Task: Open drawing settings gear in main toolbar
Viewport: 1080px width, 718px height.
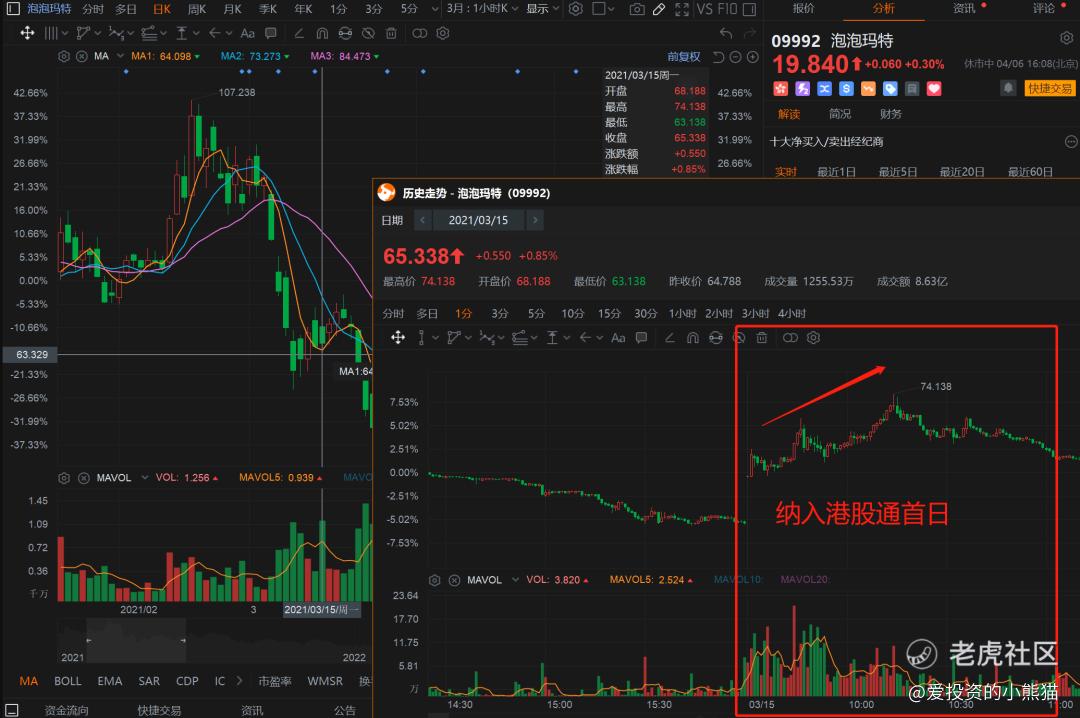Action: pyautogui.click(x=443, y=32)
